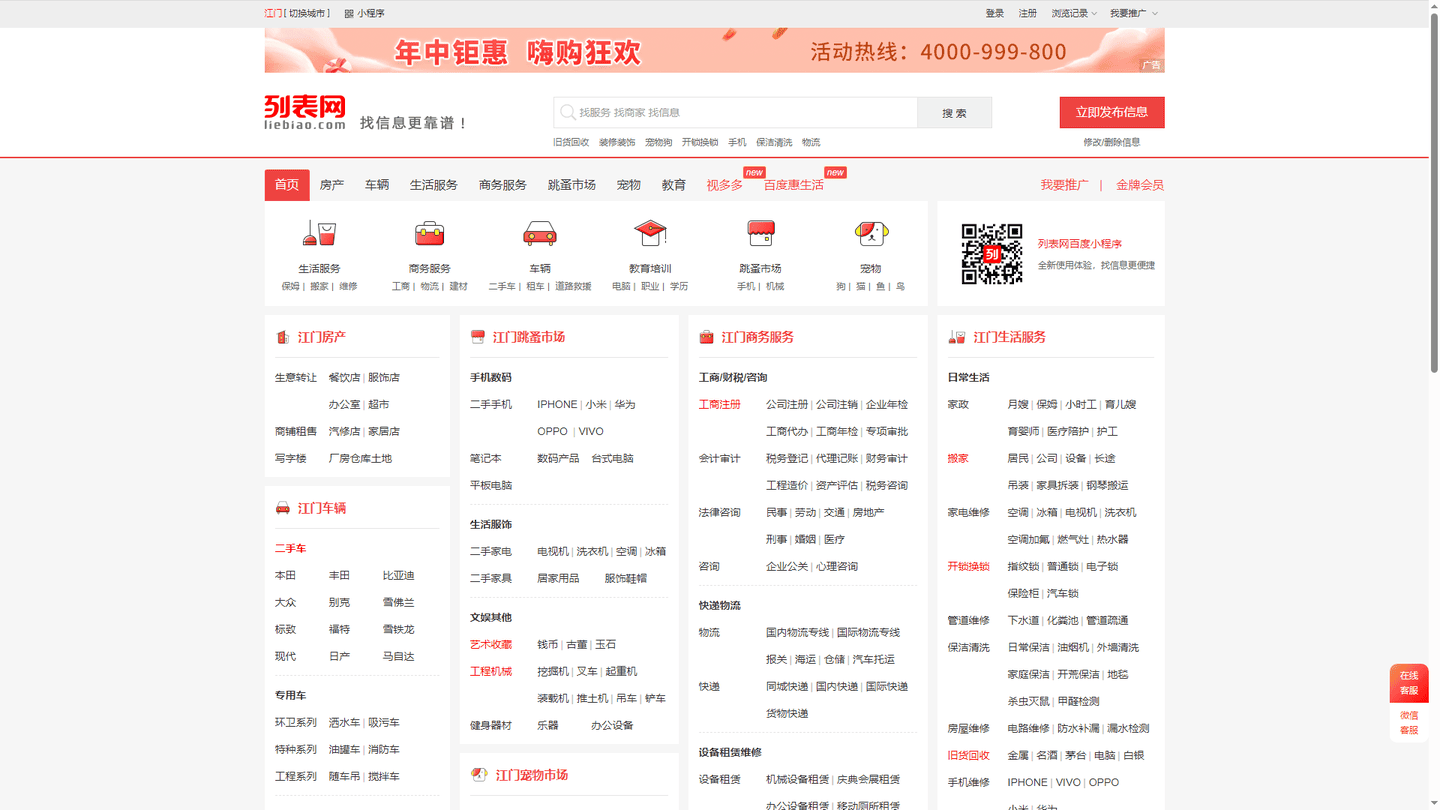This screenshot has width=1440, height=810.
Task: Open the 生活服务 category icon
Action: [x=319, y=233]
